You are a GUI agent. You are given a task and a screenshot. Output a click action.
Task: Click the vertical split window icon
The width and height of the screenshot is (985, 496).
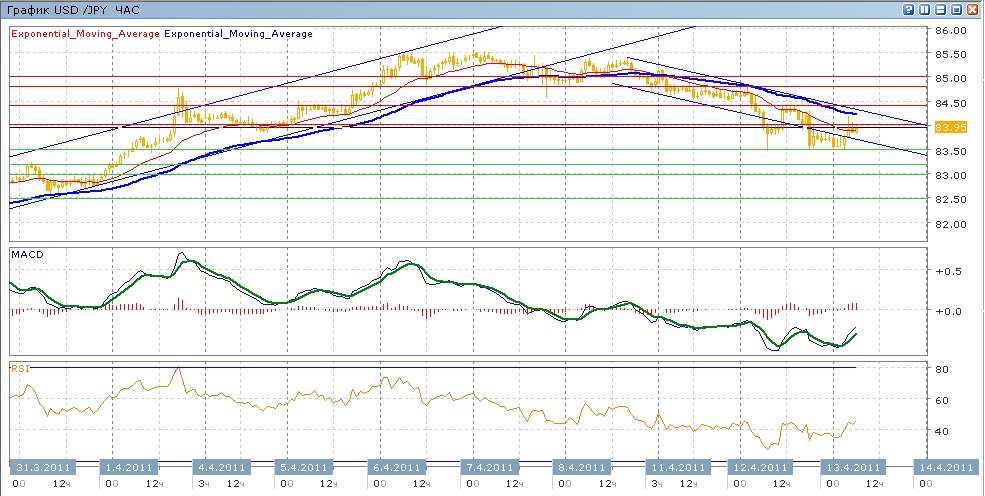(x=925, y=9)
